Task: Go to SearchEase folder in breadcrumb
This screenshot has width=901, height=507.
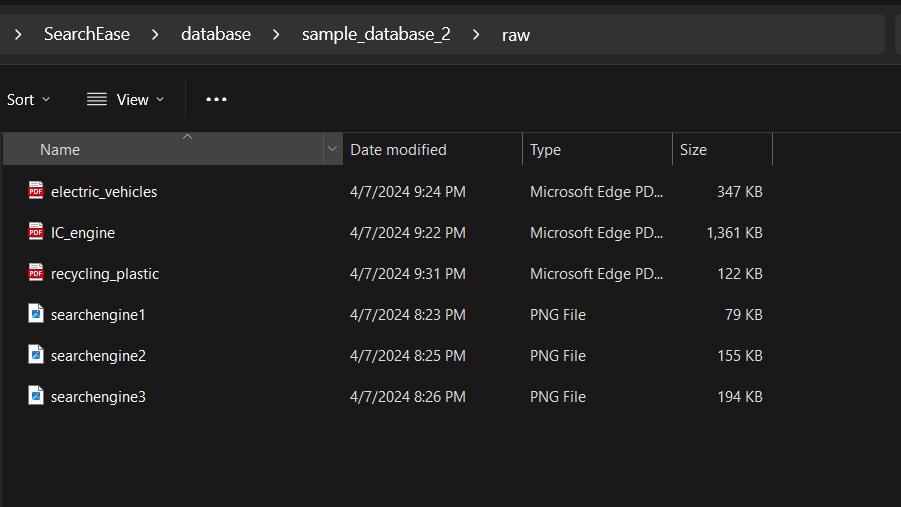Action: (87, 34)
